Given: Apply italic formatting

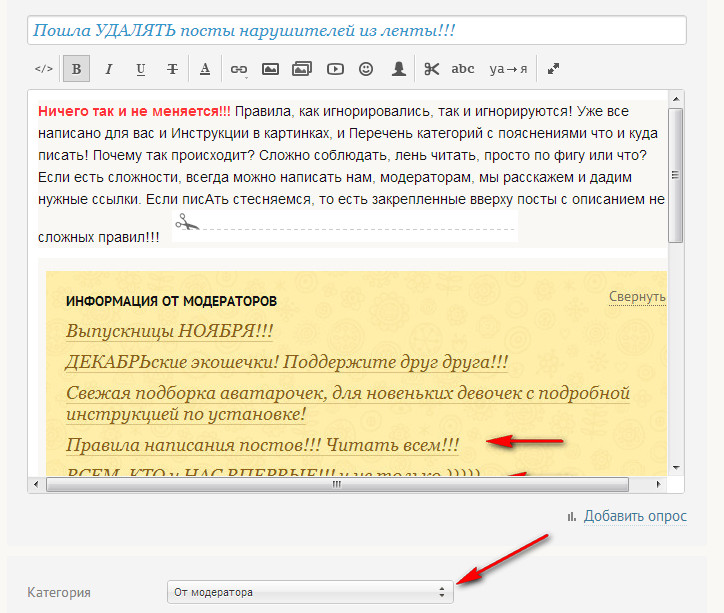Looking at the screenshot, I should (x=109, y=69).
